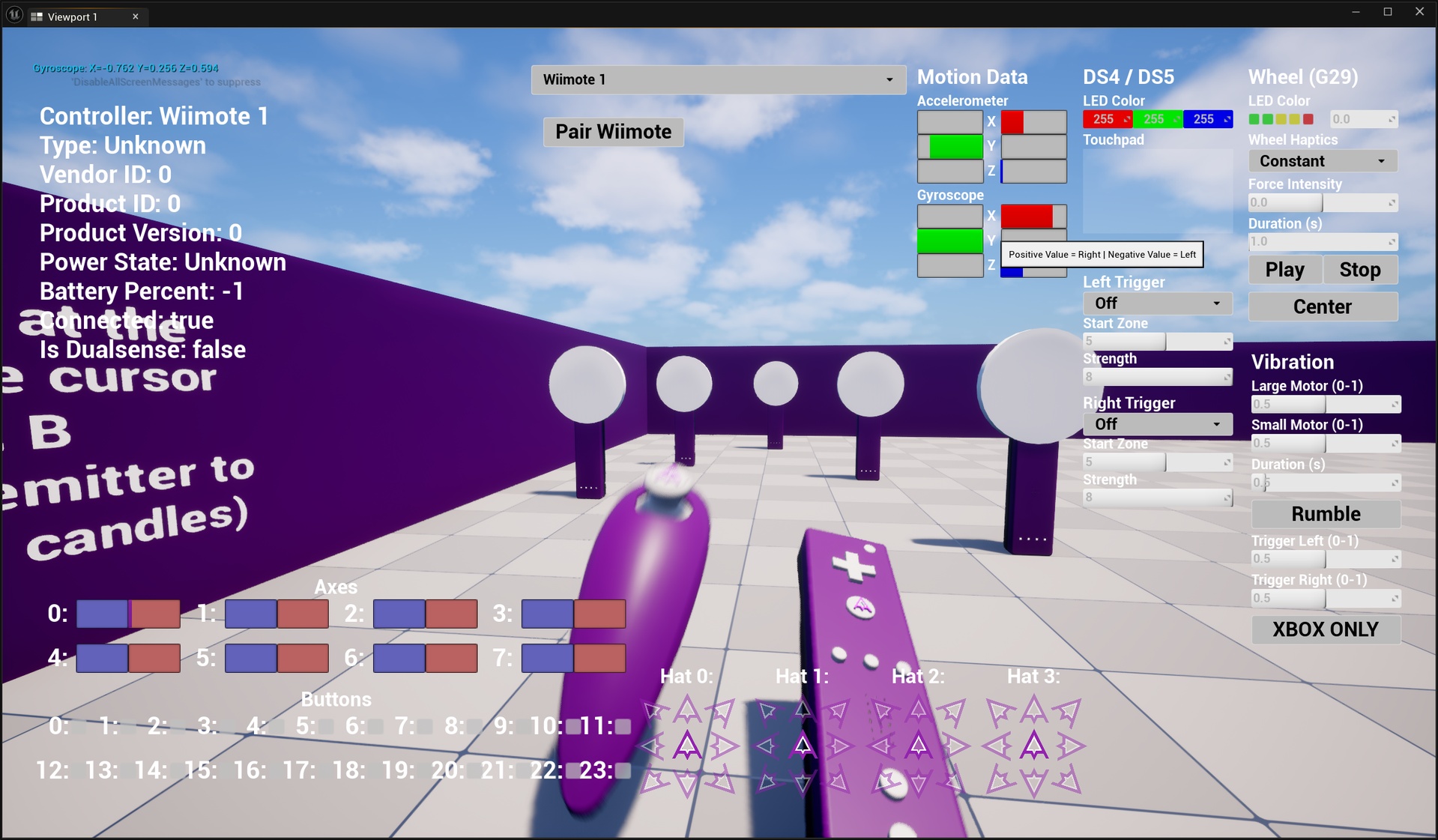Image resolution: width=1438 pixels, height=840 pixels.
Task: Open the Right Trigger Off dropdown
Action: (x=1157, y=424)
